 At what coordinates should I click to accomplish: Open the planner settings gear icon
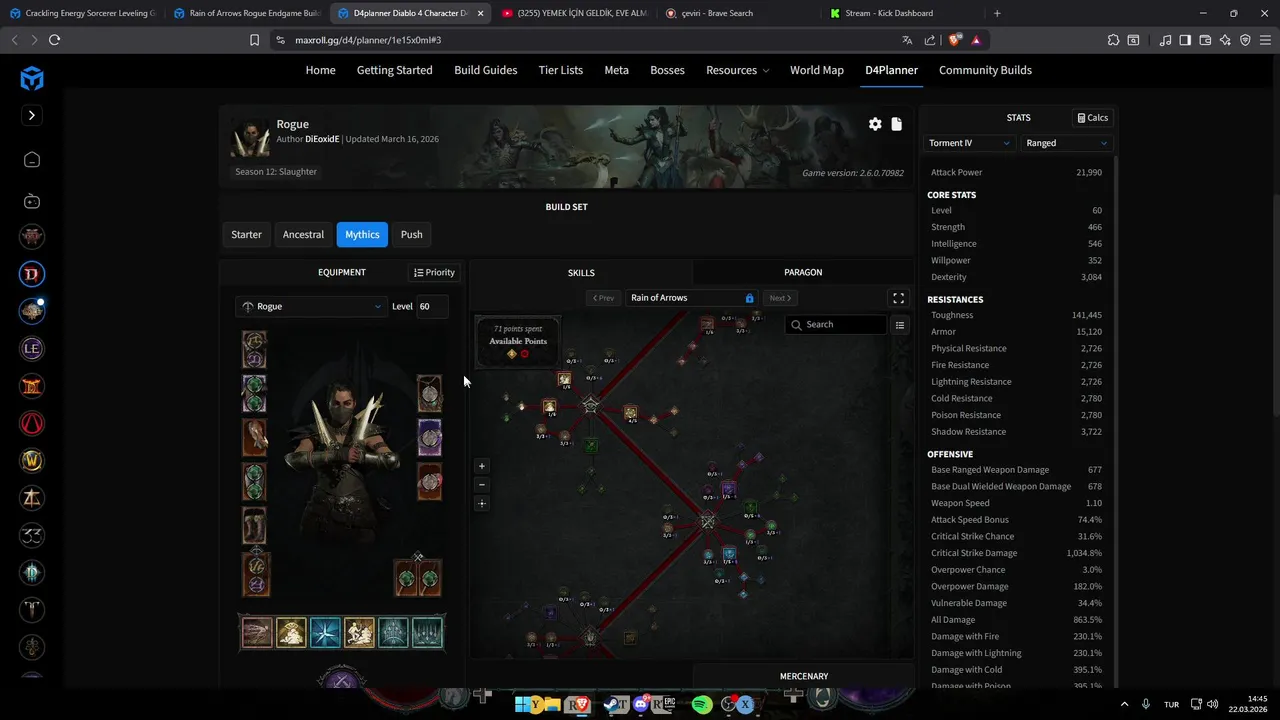(875, 124)
